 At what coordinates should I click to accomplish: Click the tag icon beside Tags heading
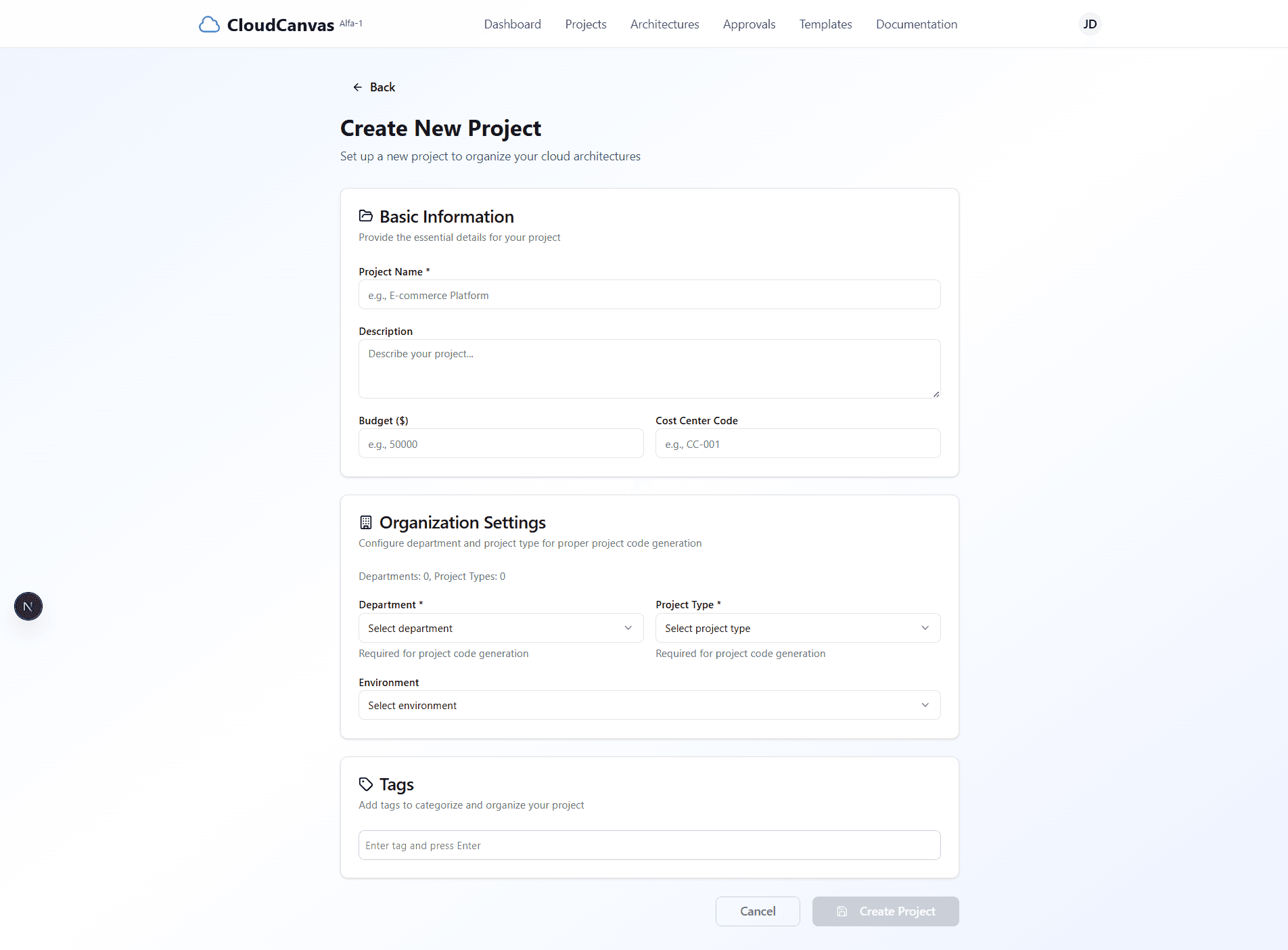point(366,784)
